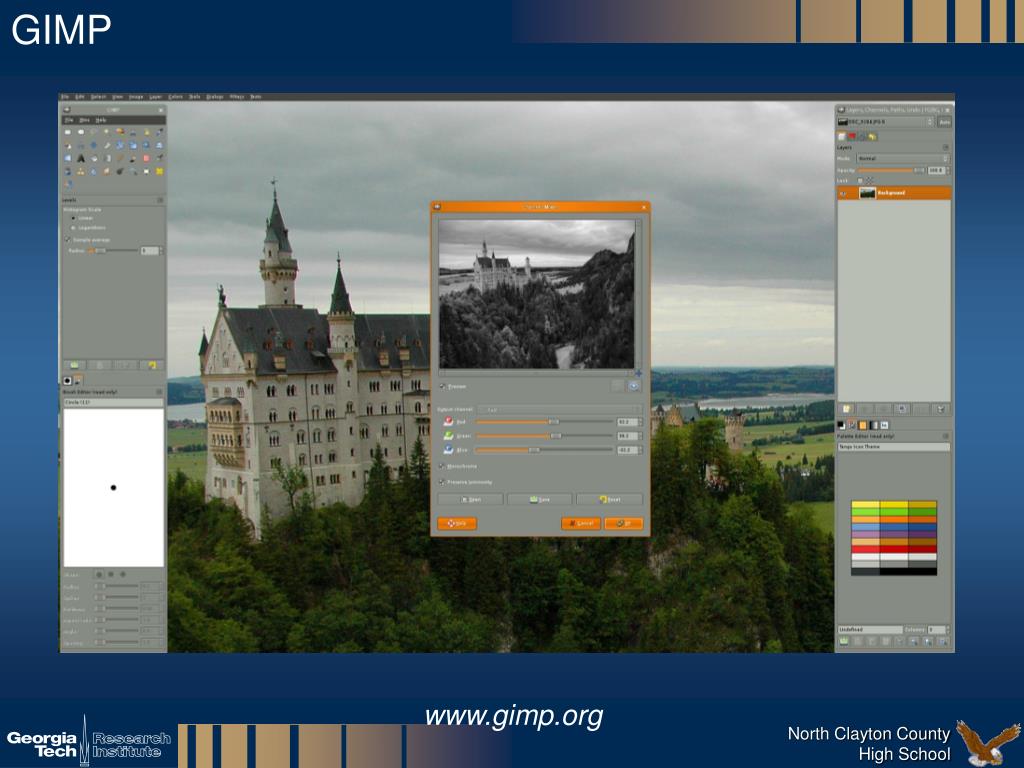Switch to the red Channels tab icon
This screenshot has height=768, width=1024.
click(852, 136)
